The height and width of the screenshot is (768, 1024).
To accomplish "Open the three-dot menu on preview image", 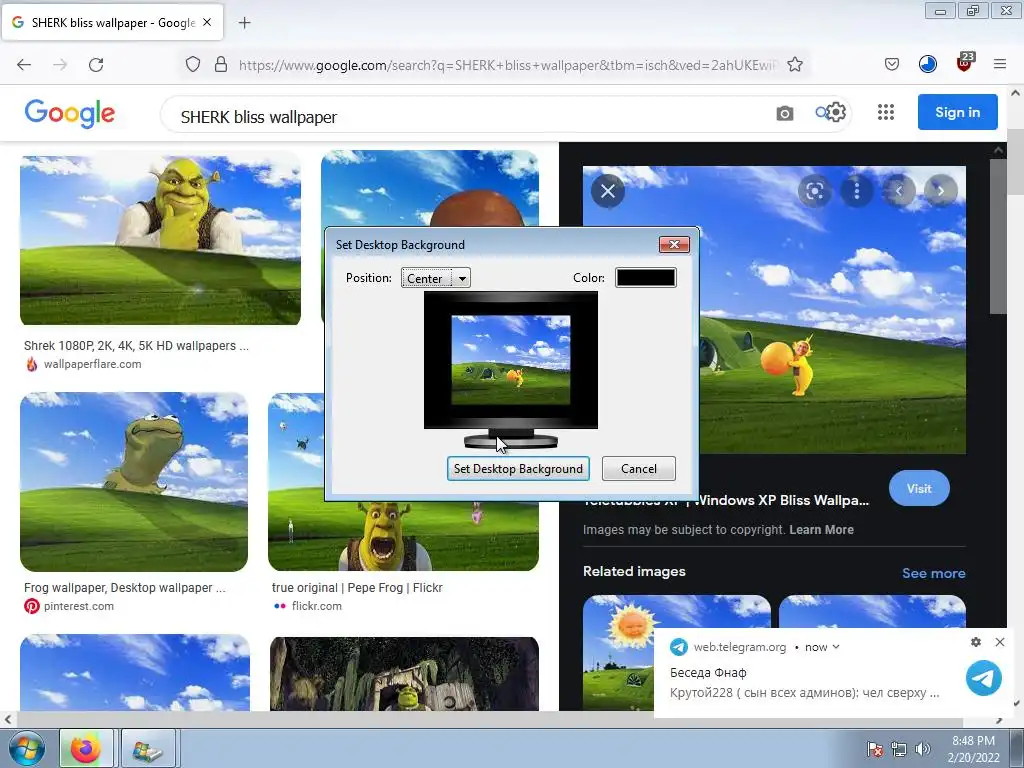I will (x=857, y=191).
